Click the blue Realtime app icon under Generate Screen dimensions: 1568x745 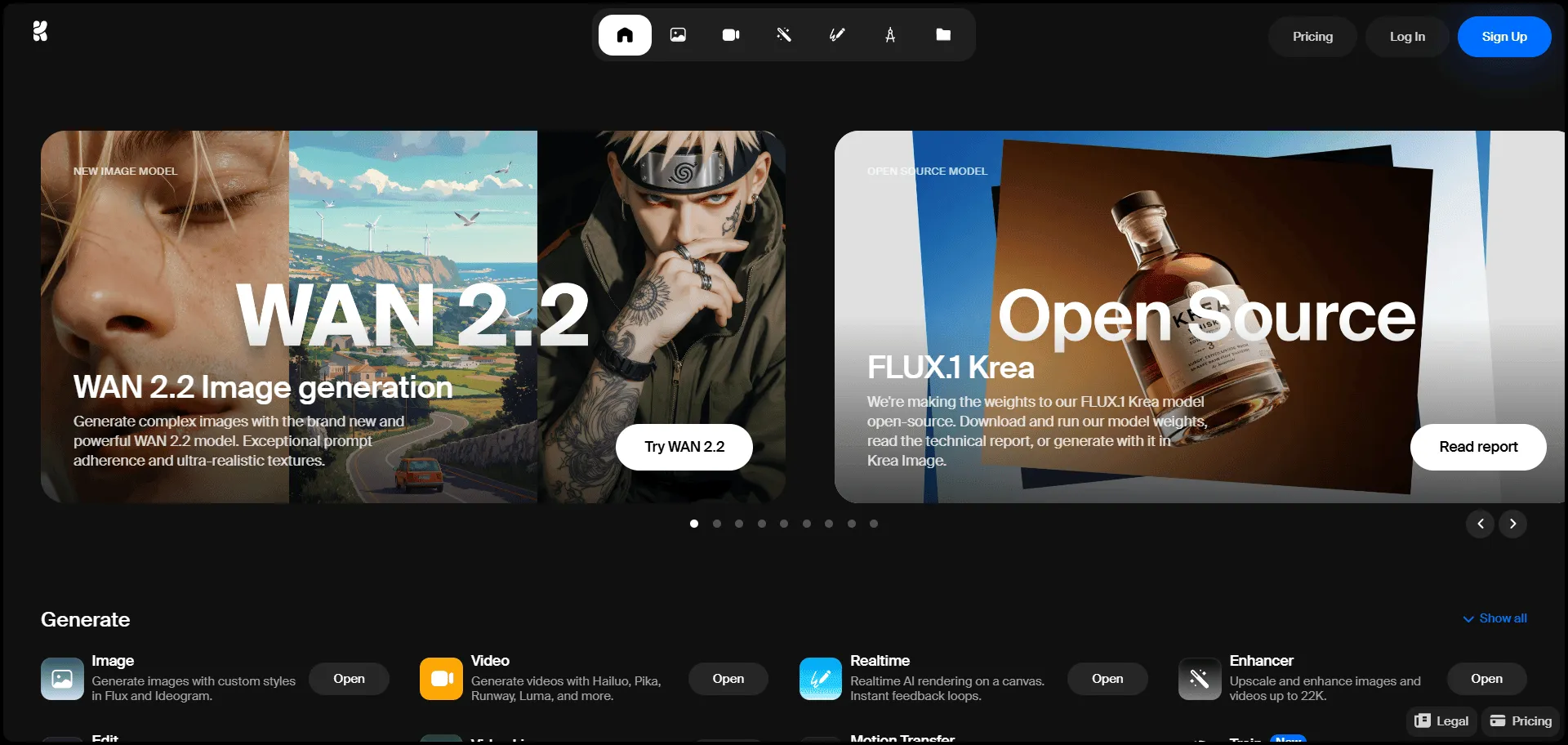pos(820,679)
